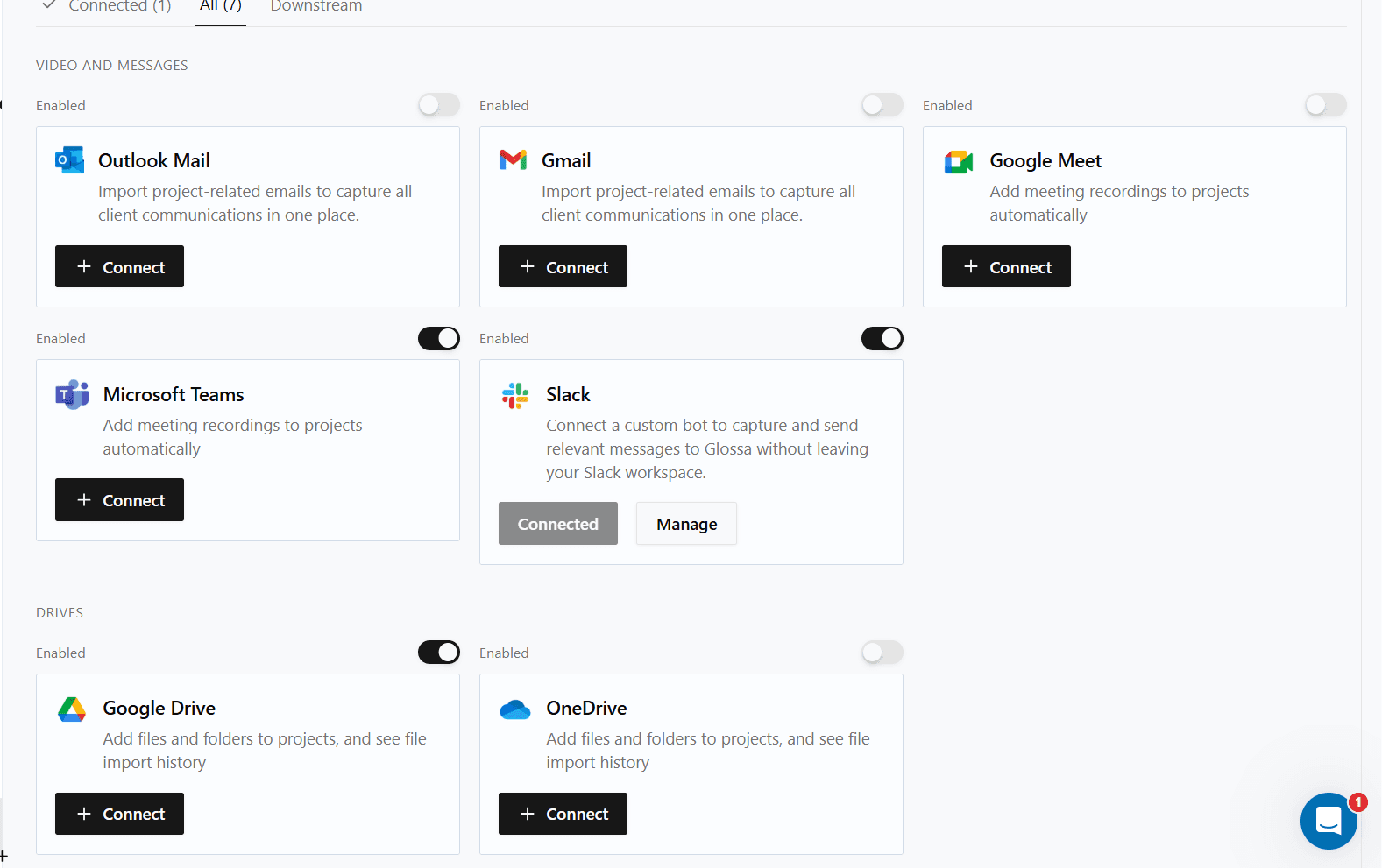
Task: Click the Gmail emails description
Action: [x=698, y=203]
